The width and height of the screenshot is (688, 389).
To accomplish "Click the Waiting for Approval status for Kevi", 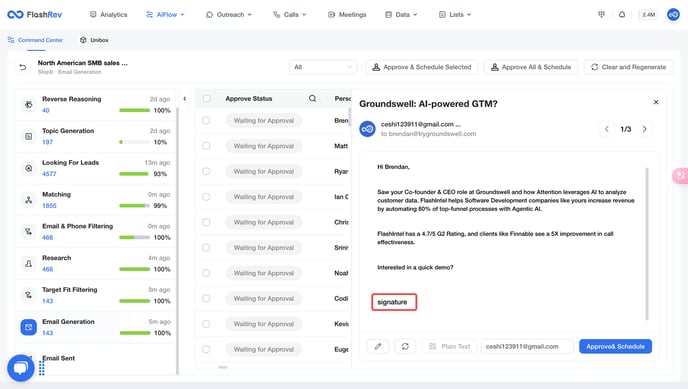I will tap(264, 324).
